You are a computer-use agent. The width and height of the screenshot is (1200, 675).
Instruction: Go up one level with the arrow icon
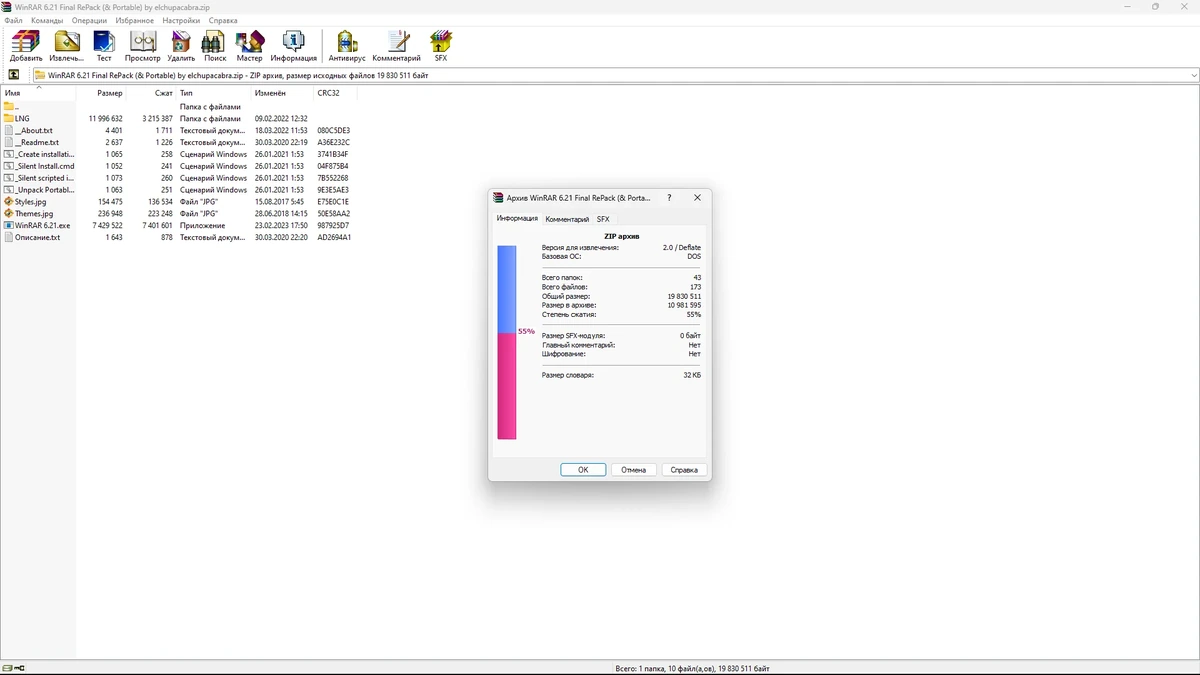click(x=14, y=75)
